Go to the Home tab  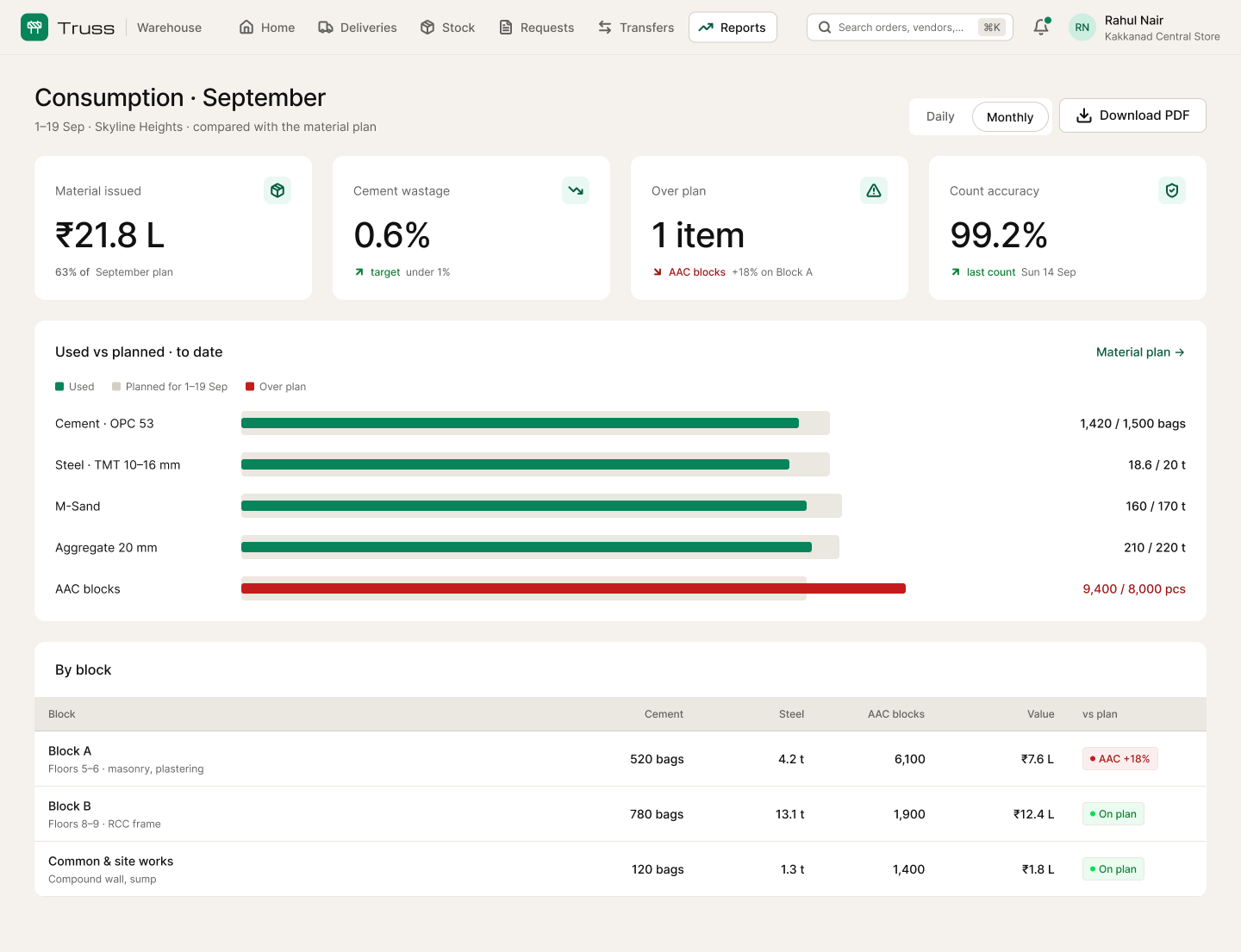[267, 28]
